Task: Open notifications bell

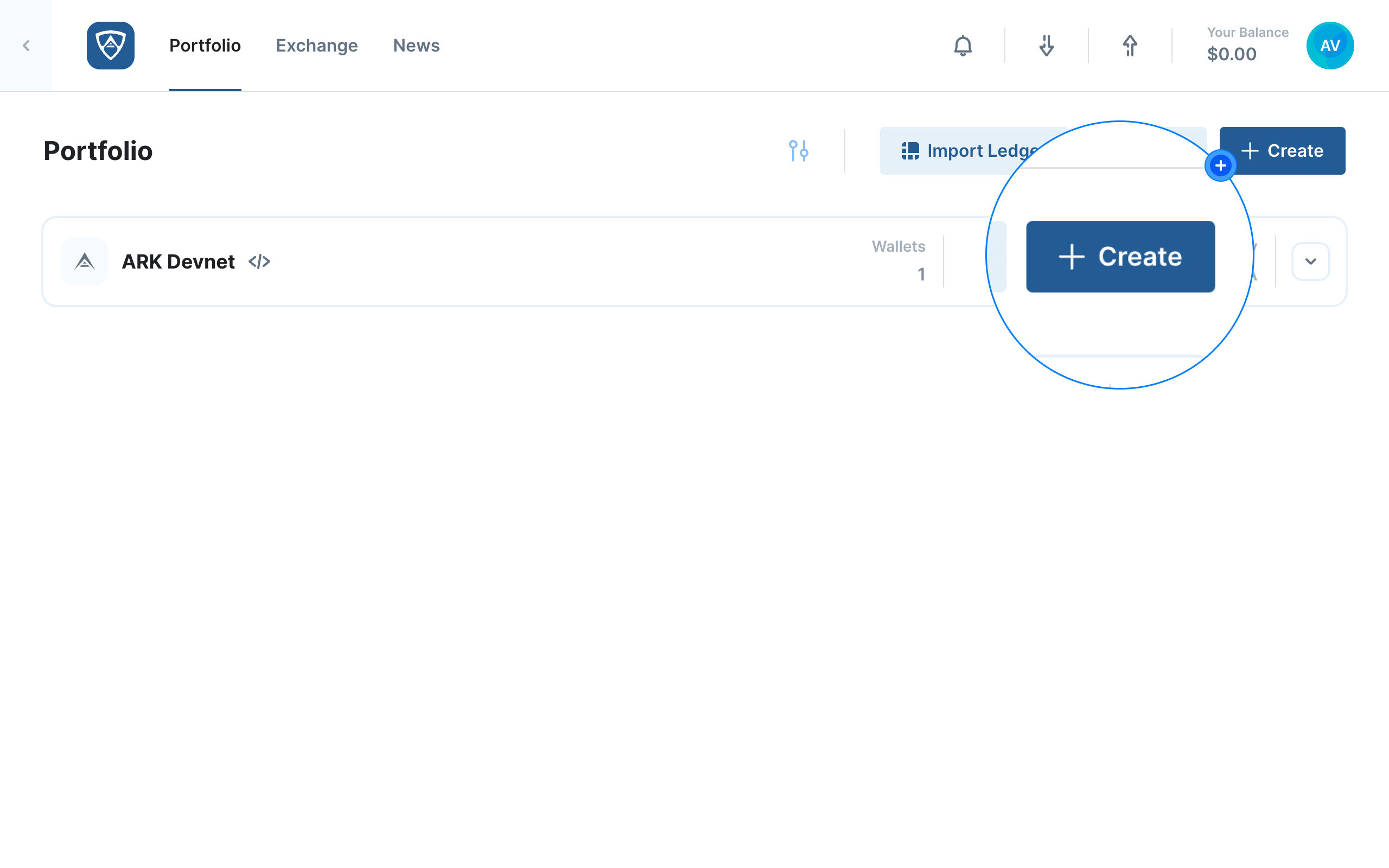Action: coord(963,46)
